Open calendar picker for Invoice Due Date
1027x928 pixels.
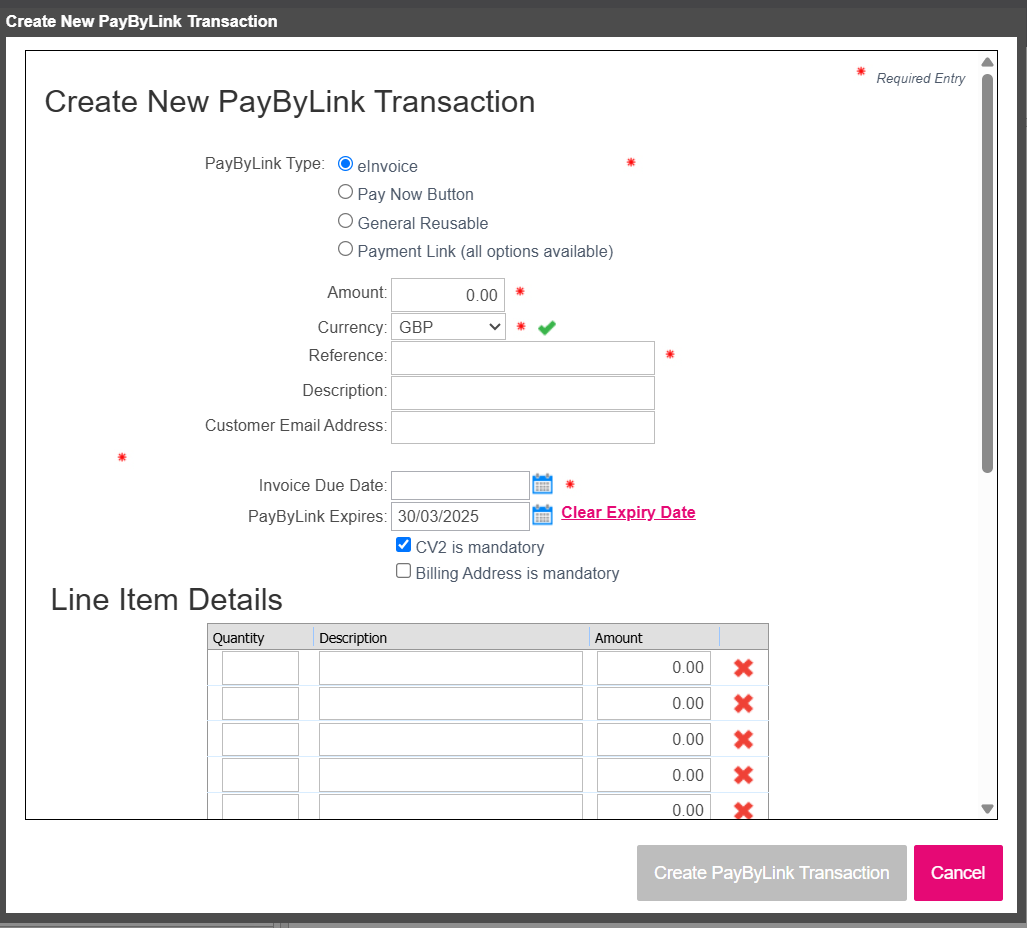tap(542, 485)
